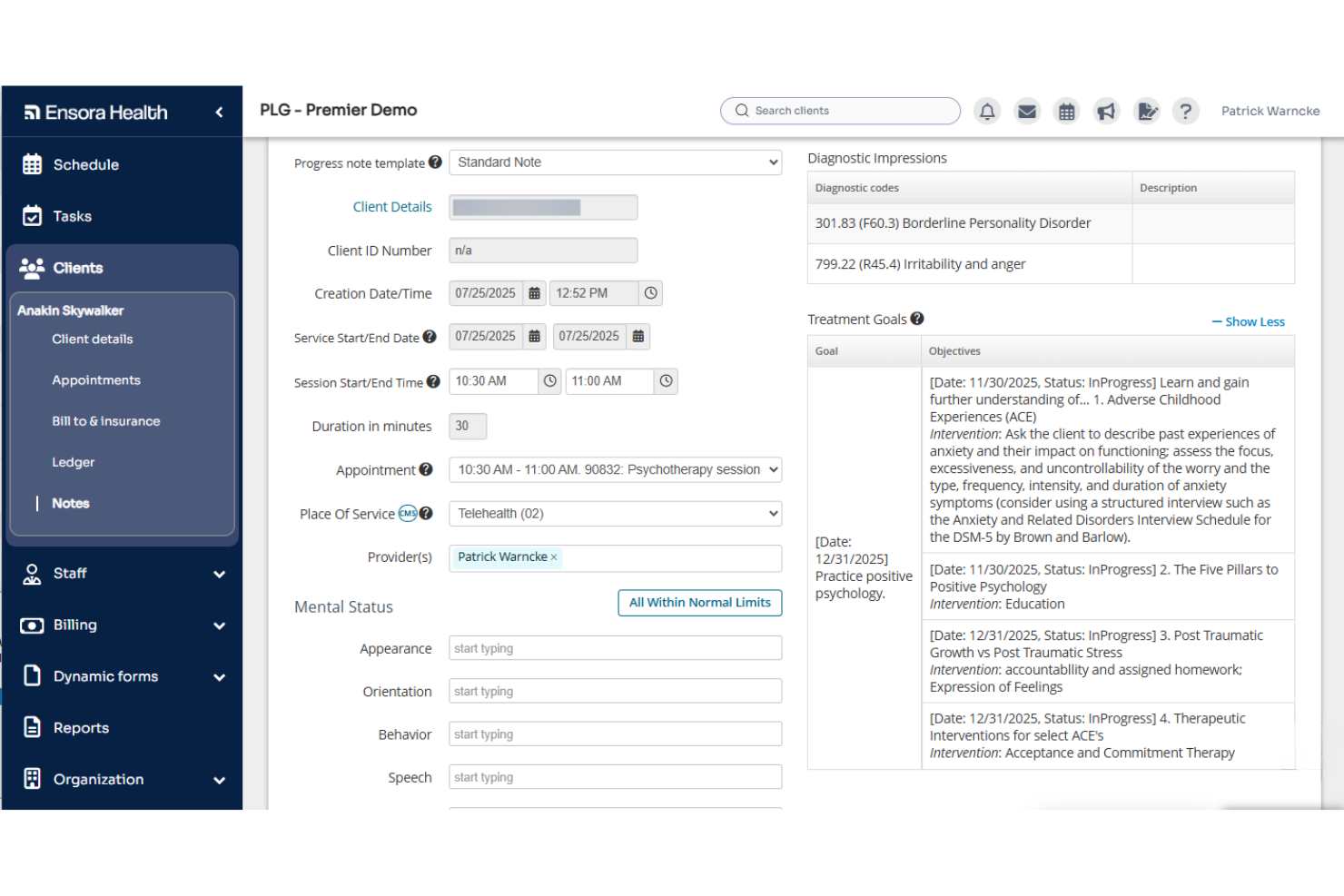The width and height of the screenshot is (1344, 896).
Task: Select Irritability and anger diagnosis row
Action: point(1051,264)
